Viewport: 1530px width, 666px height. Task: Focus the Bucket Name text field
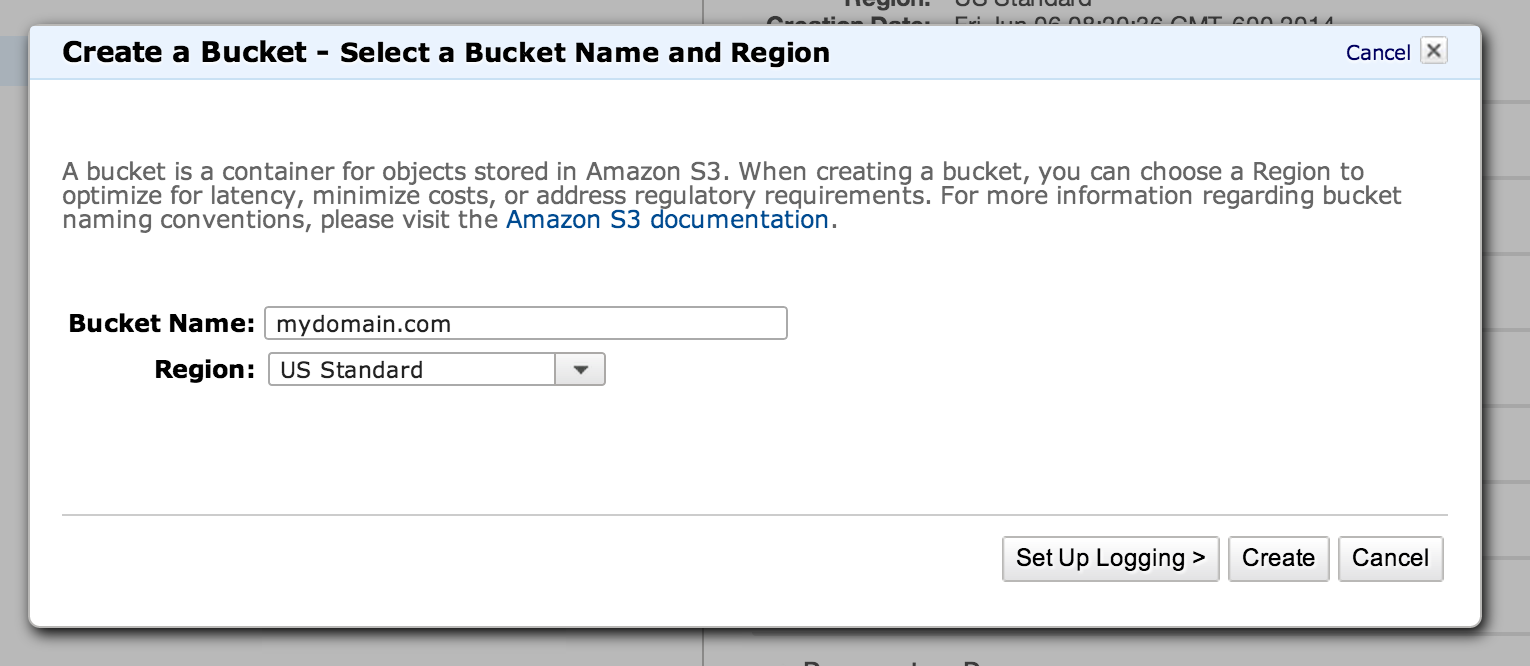pos(526,324)
